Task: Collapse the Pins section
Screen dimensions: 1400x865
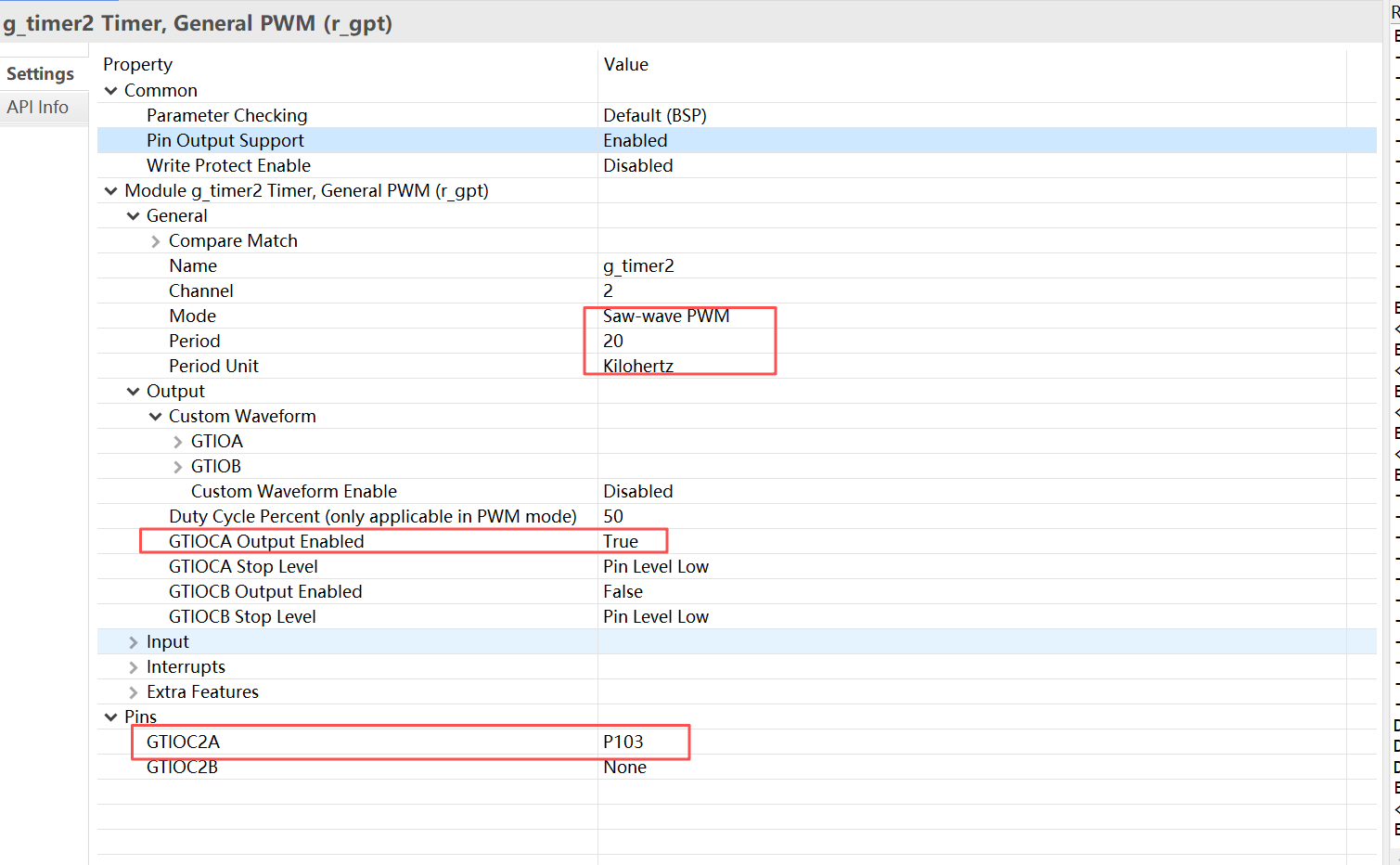Action: click(x=111, y=717)
